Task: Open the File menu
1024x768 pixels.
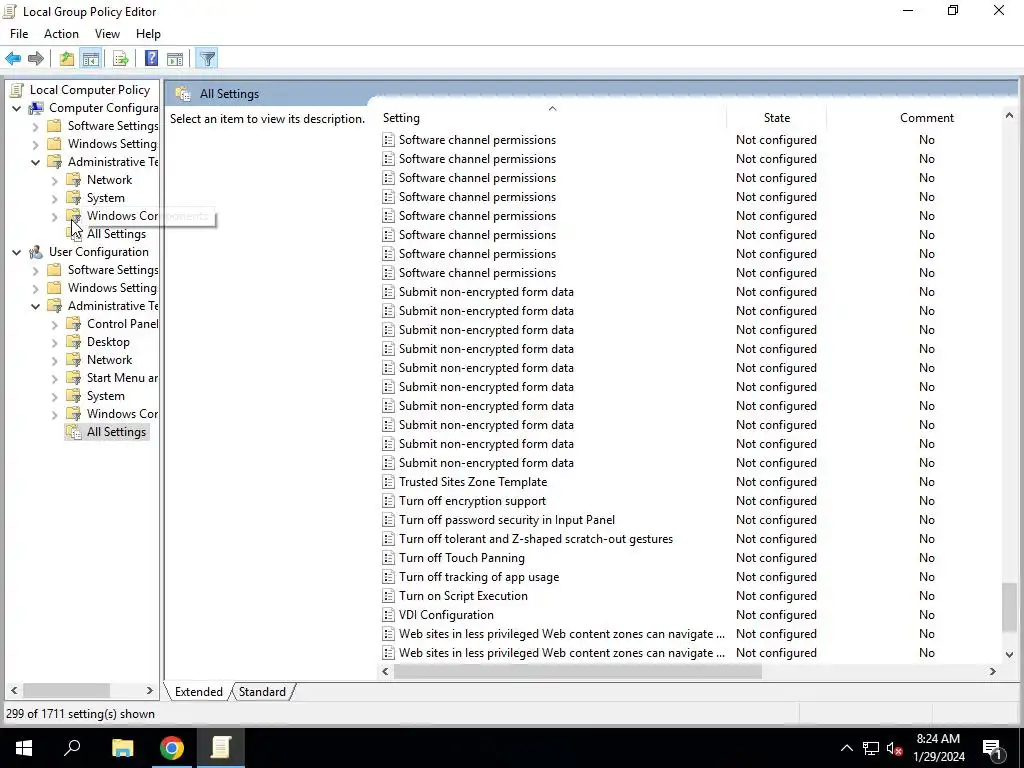Action: click(x=19, y=34)
